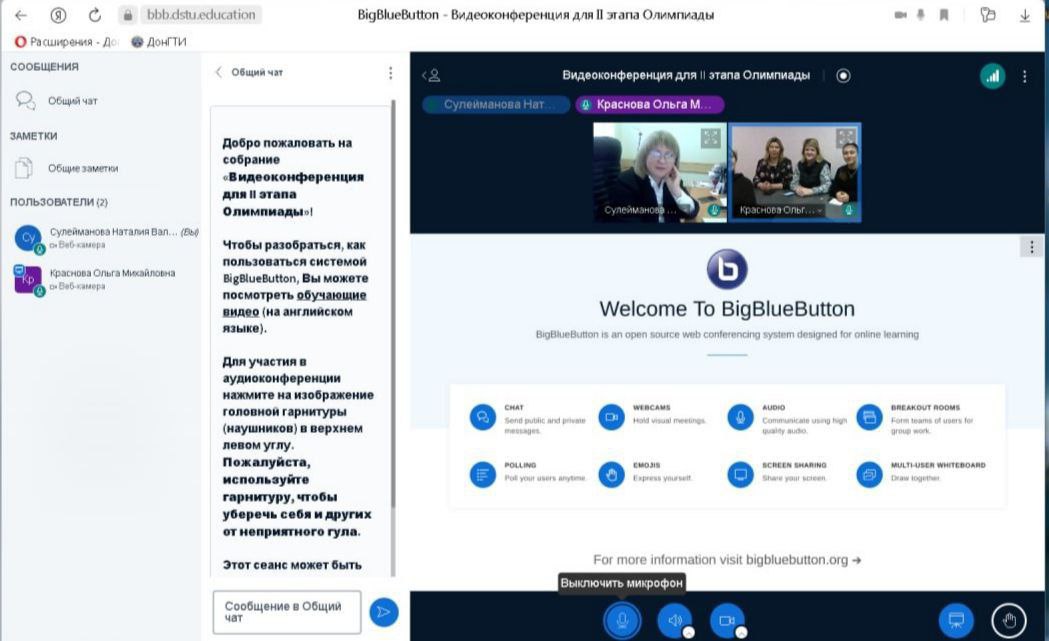Click the Multi-User Whiteboard icon on slide
Viewport: 1049px width, 641px height.
(x=869, y=474)
